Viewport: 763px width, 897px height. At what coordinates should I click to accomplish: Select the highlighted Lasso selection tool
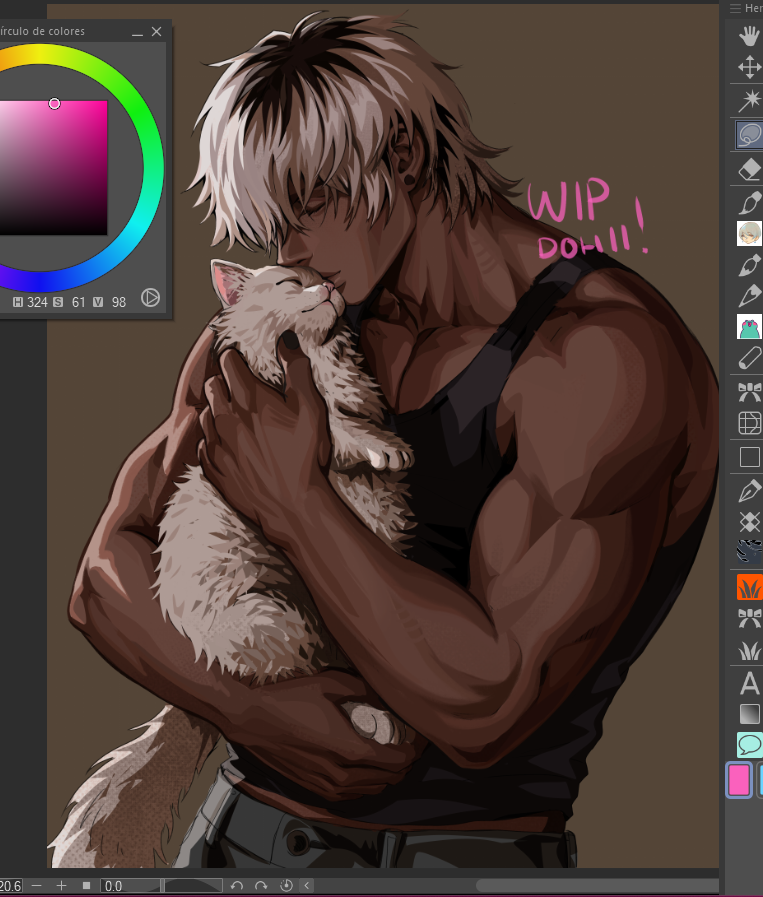[749, 135]
